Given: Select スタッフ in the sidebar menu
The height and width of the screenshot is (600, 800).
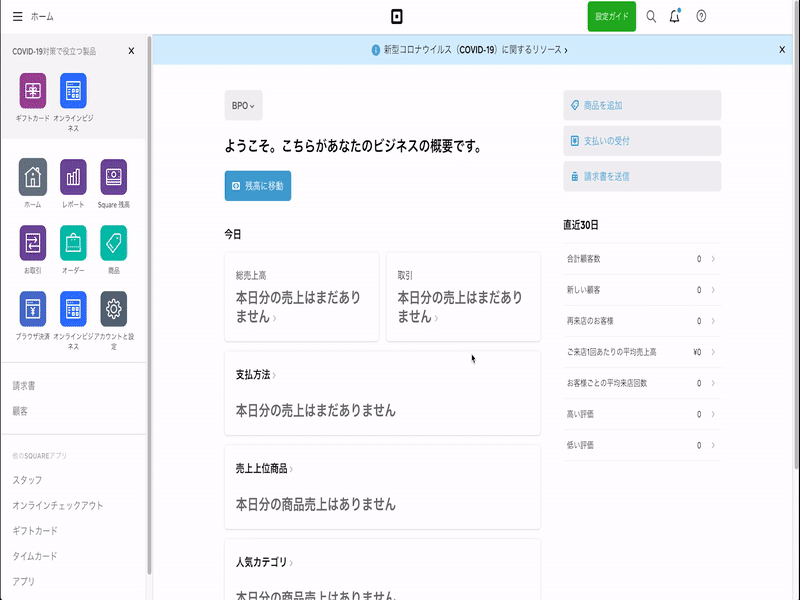Looking at the screenshot, I should coord(28,480).
